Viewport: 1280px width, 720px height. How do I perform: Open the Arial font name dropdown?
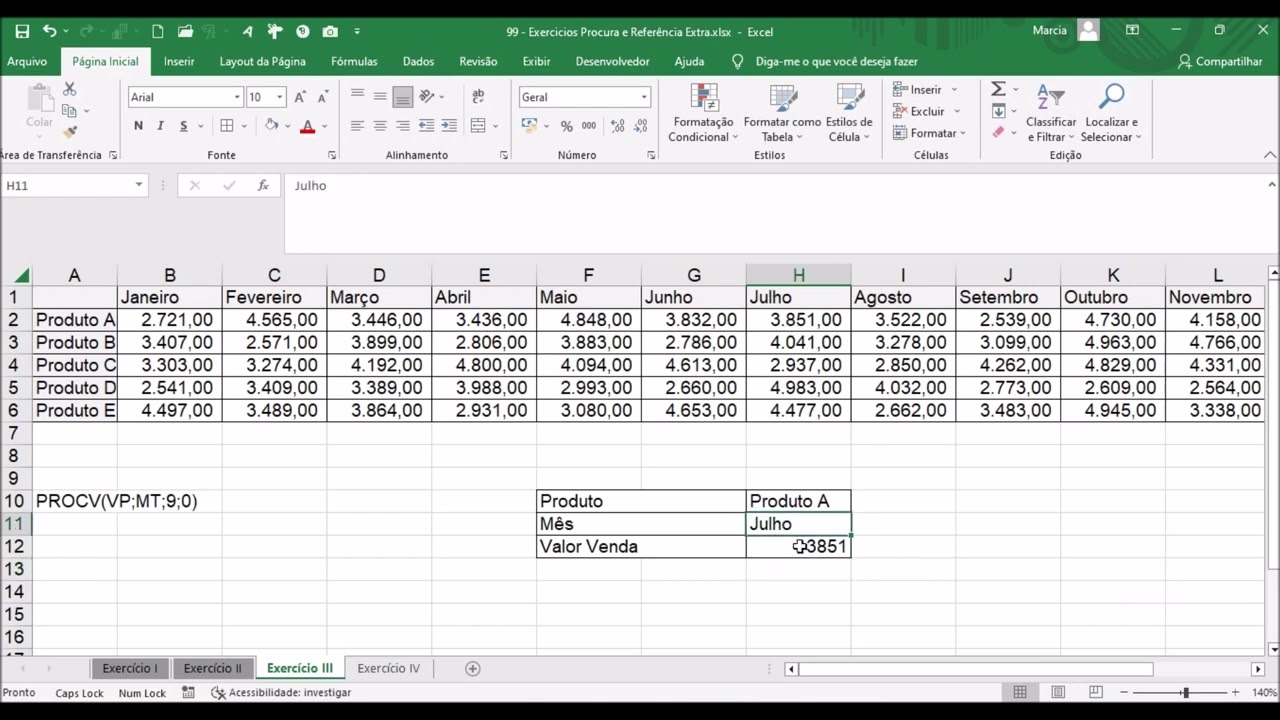tap(237, 97)
